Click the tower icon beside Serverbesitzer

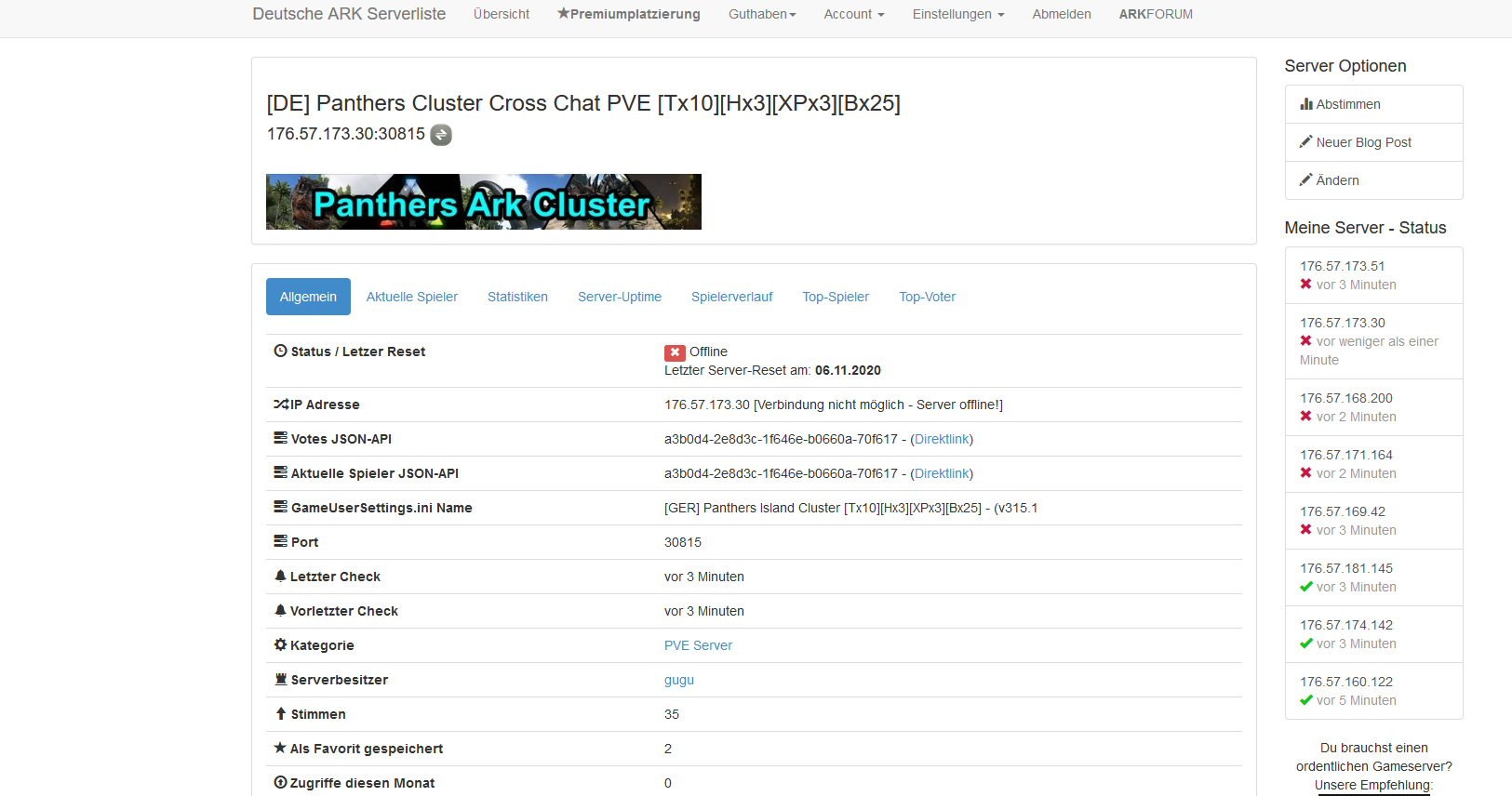pyautogui.click(x=280, y=679)
